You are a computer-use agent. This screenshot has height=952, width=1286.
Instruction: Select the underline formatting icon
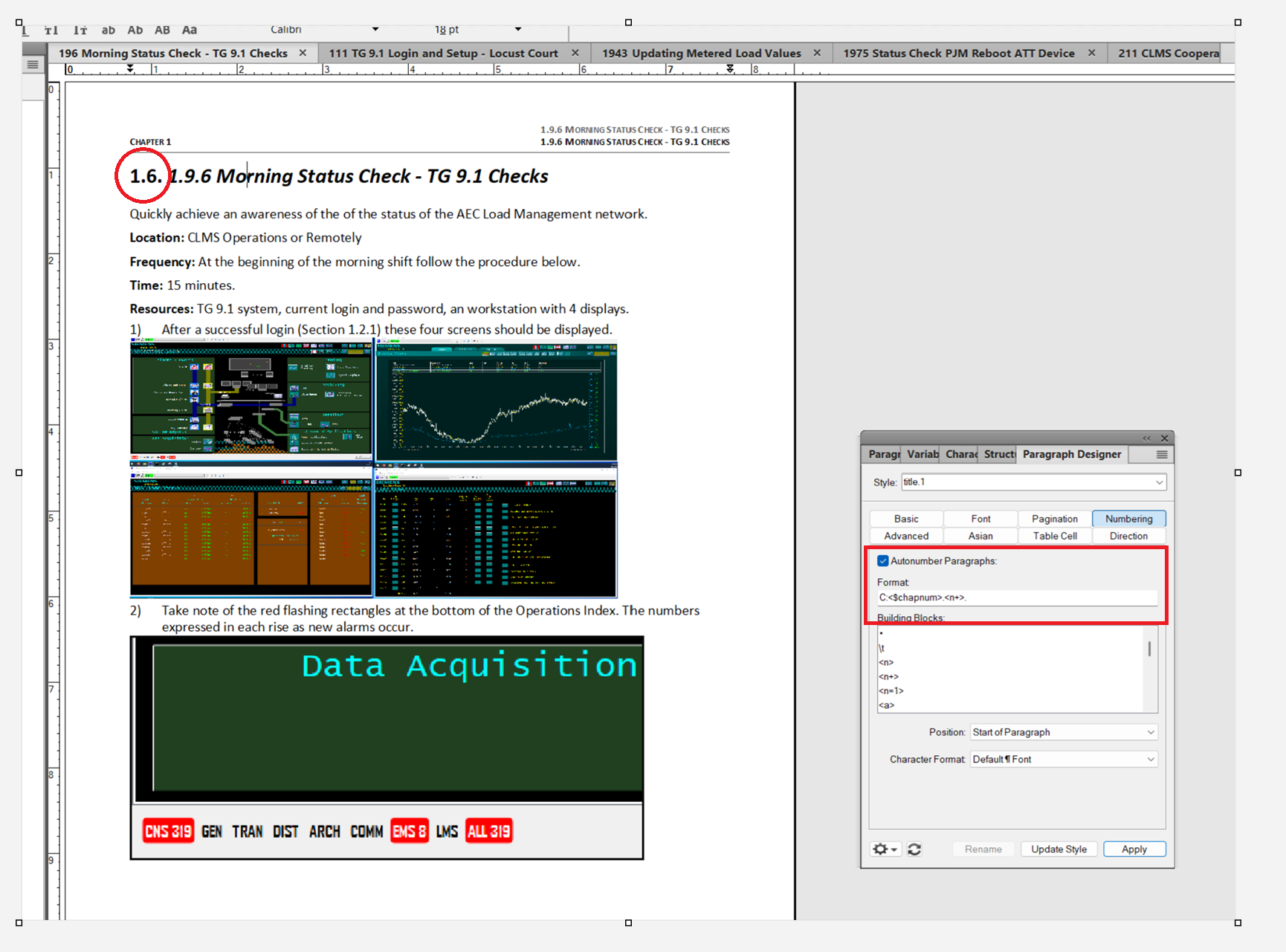(x=25, y=30)
